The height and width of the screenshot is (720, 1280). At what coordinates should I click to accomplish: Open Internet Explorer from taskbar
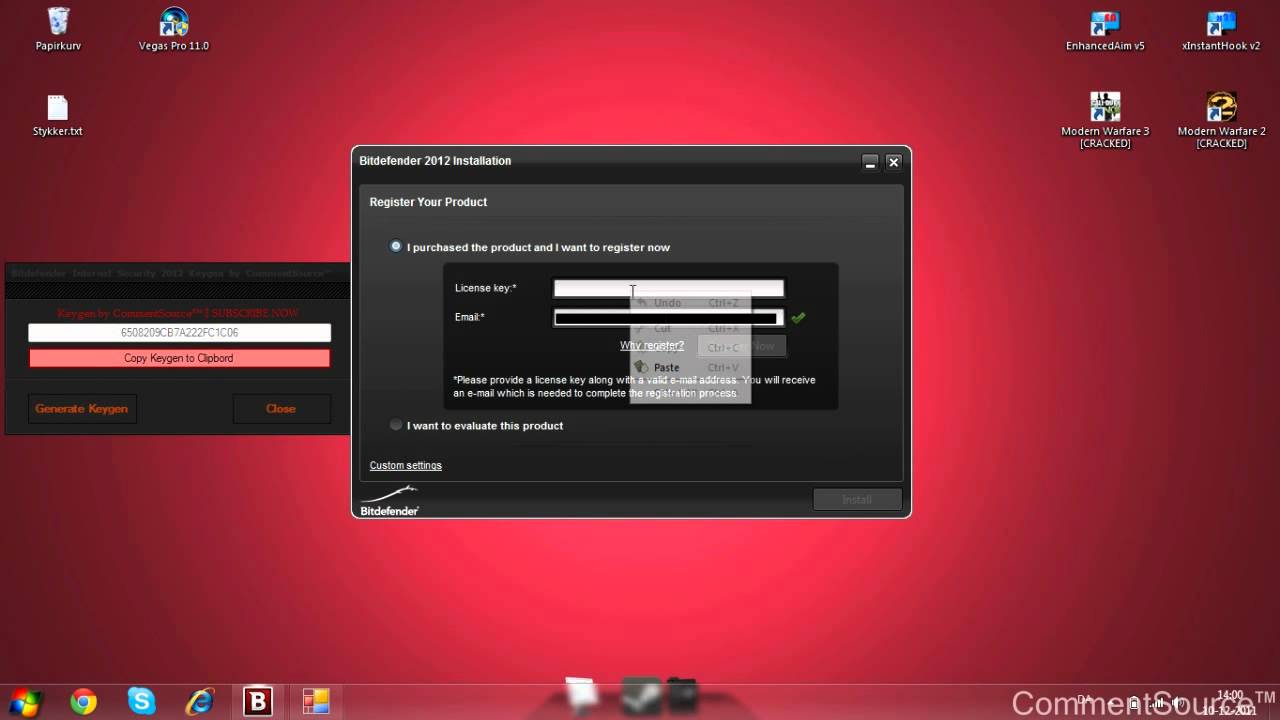[x=200, y=702]
